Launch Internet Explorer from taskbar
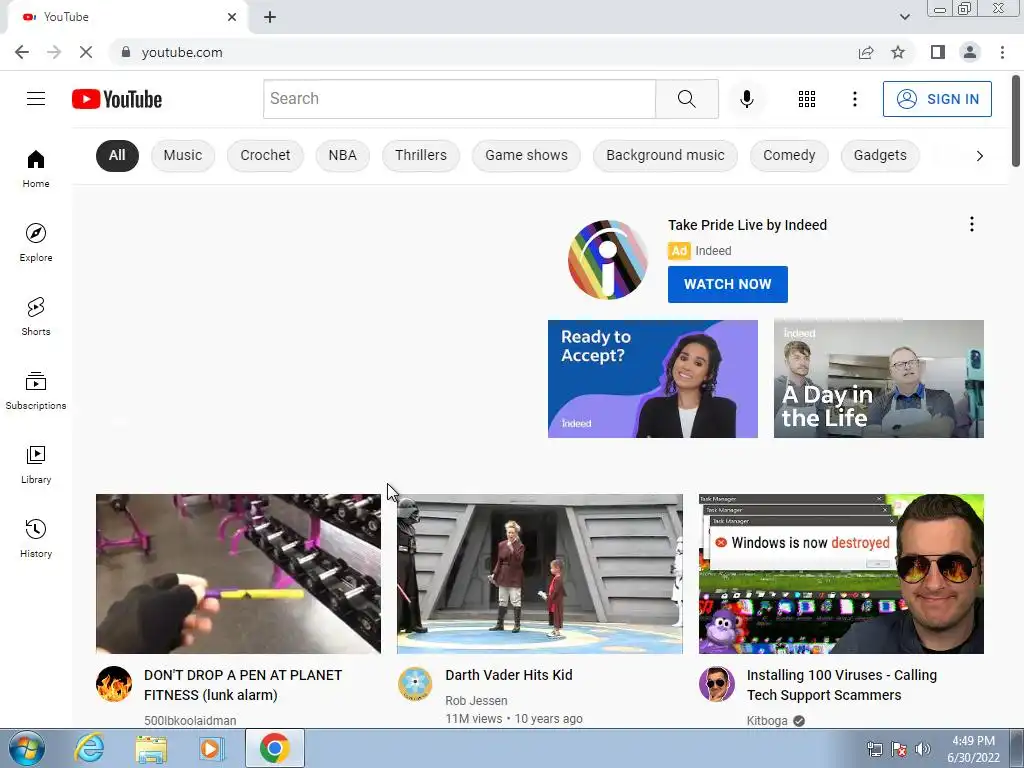 89,748
